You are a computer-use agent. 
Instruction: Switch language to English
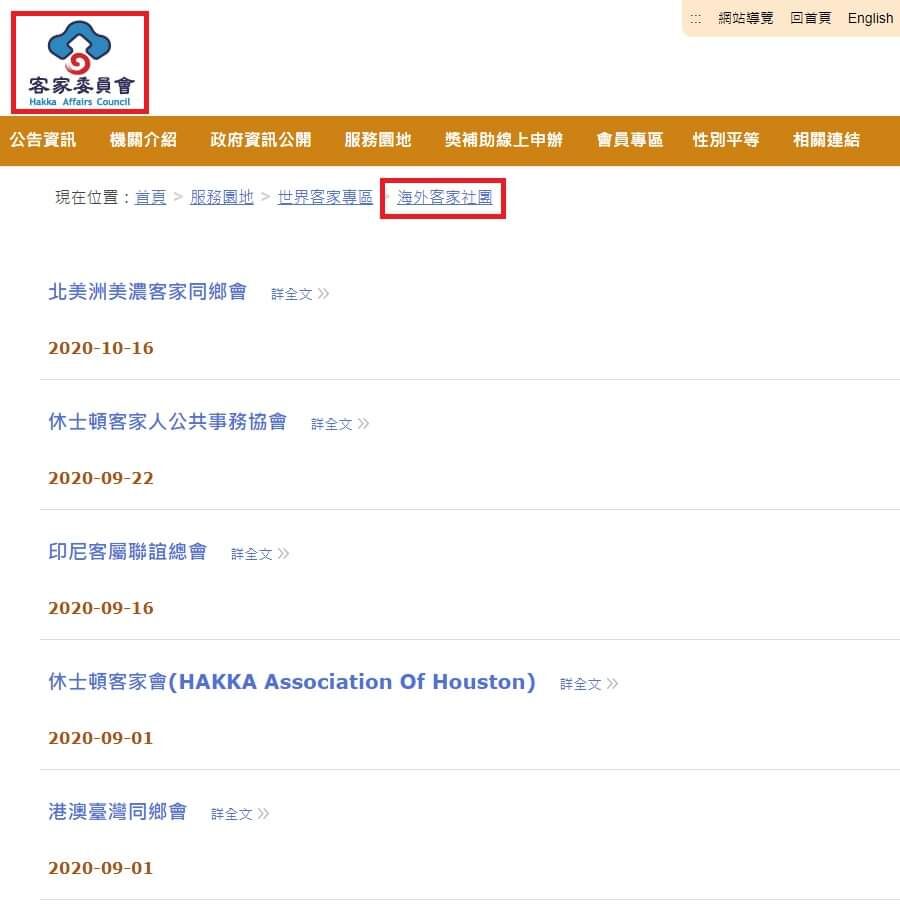[870, 18]
